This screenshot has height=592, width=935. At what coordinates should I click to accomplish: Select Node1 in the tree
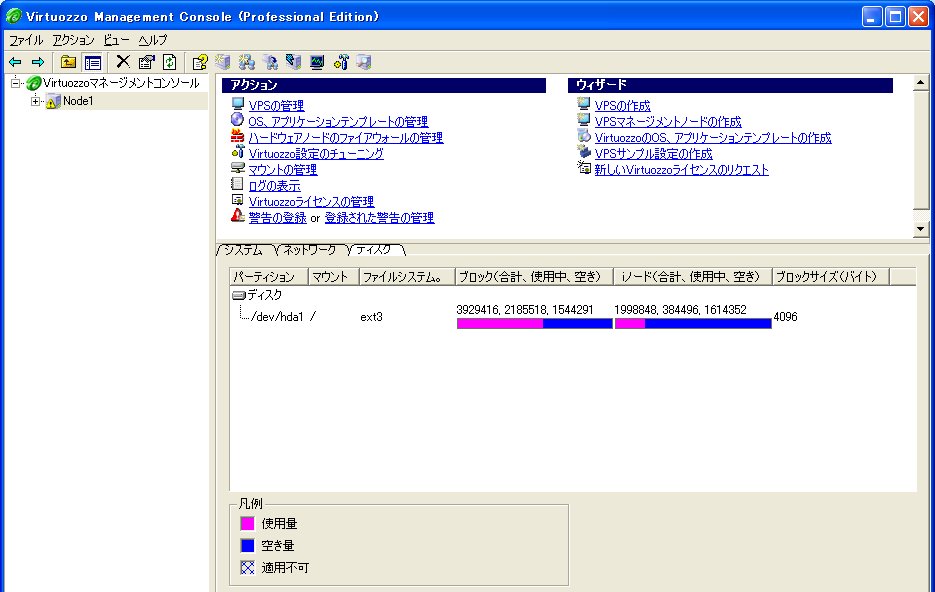click(x=78, y=101)
